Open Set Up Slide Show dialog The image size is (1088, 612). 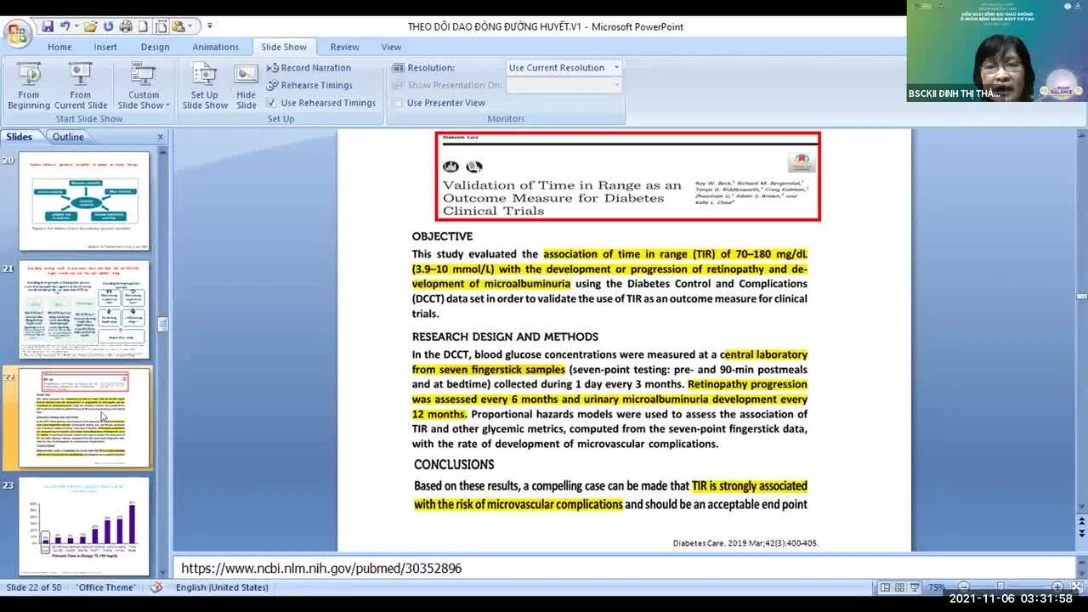coord(205,85)
